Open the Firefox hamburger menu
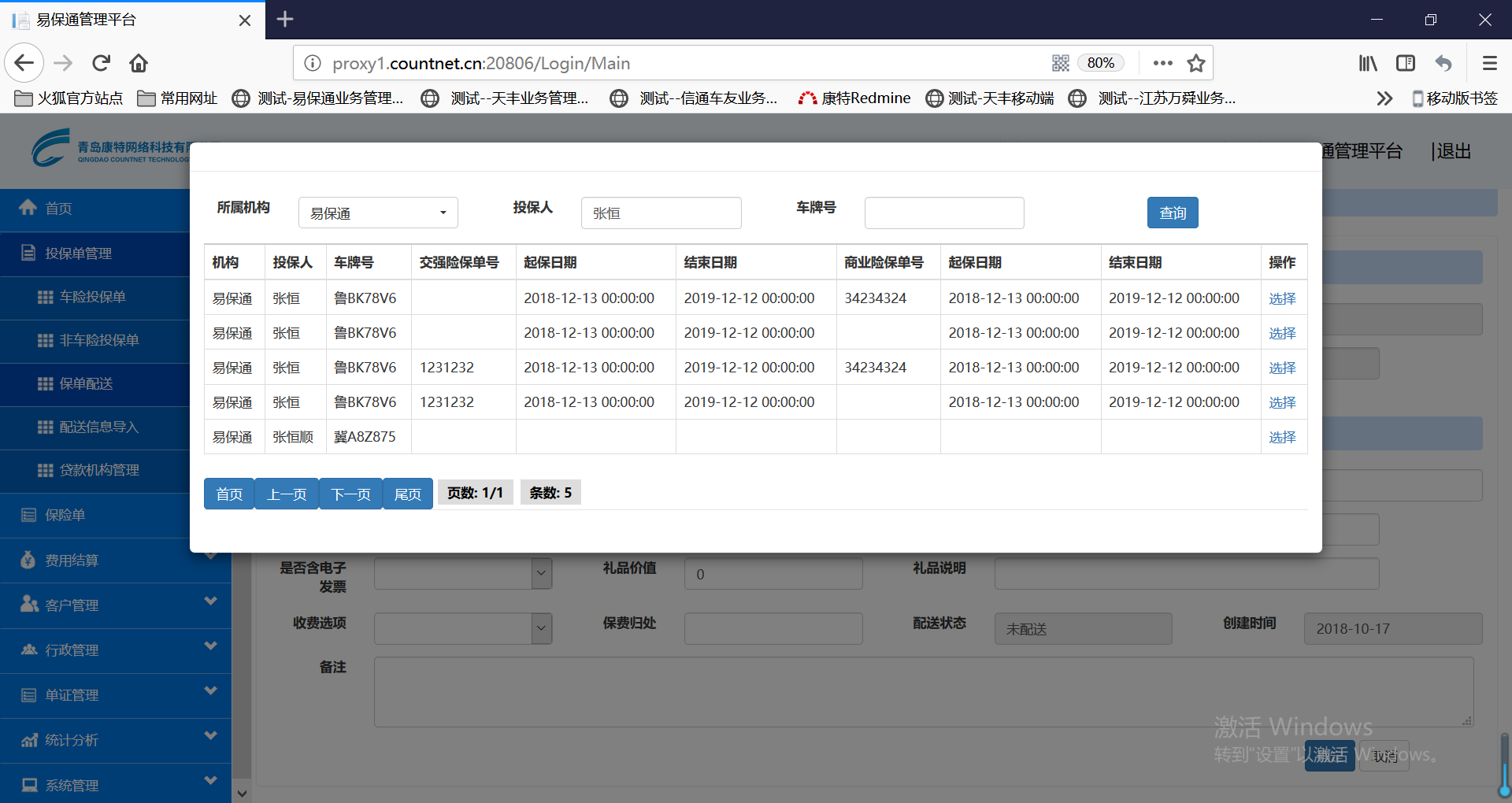Image resolution: width=1512 pixels, height=803 pixels. pos(1489,63)
